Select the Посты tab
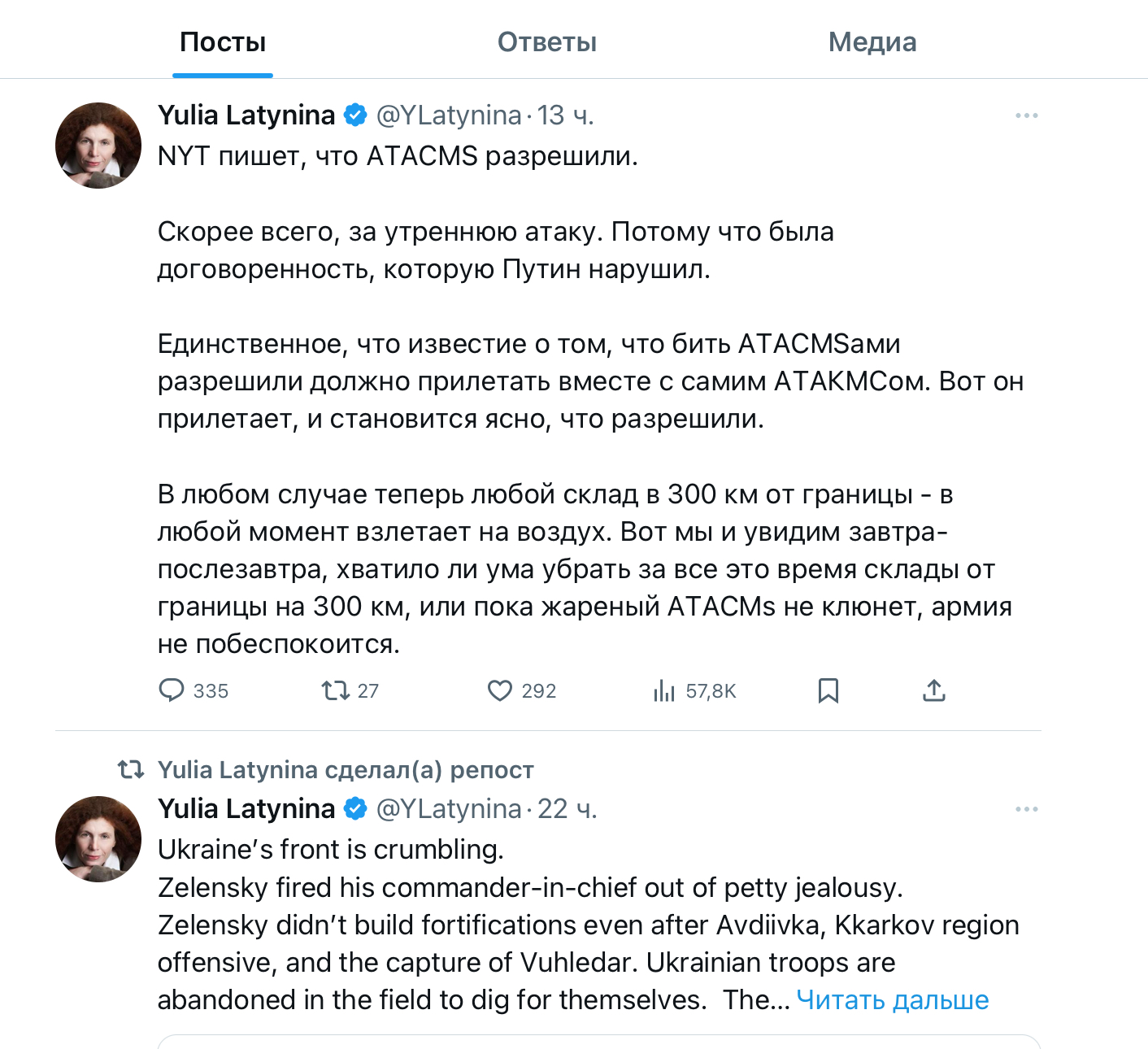Image resolution: width=1148 pixels, height=1049 pixels. 223,42
